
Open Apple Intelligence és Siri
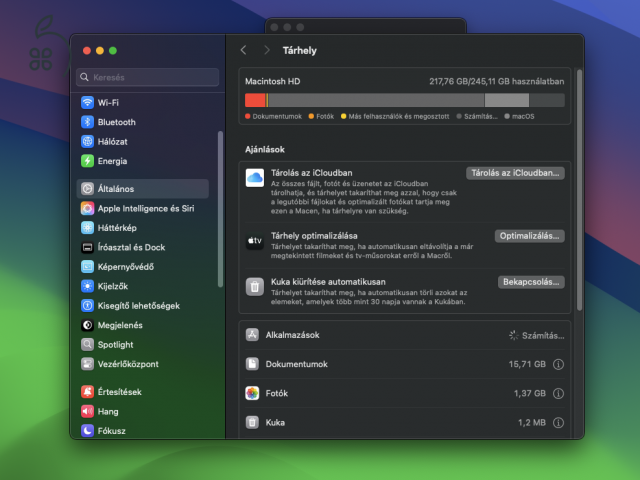pyautogui.click(x=145, y=208)
